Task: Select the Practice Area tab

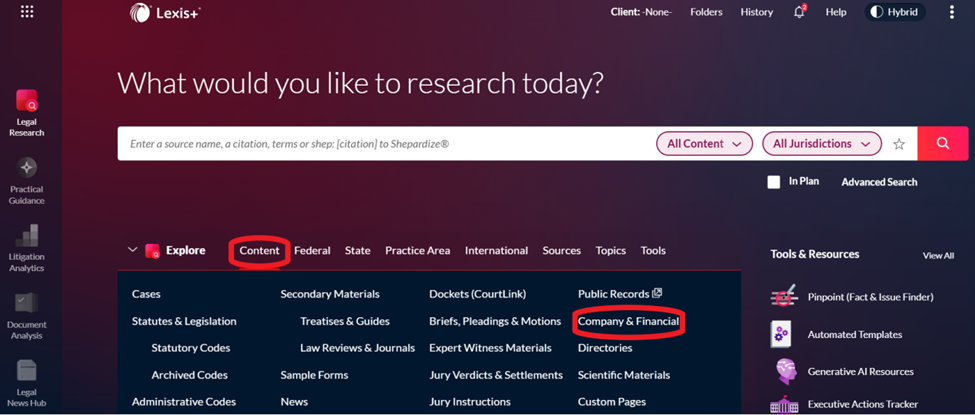Action: pos(417,251)
